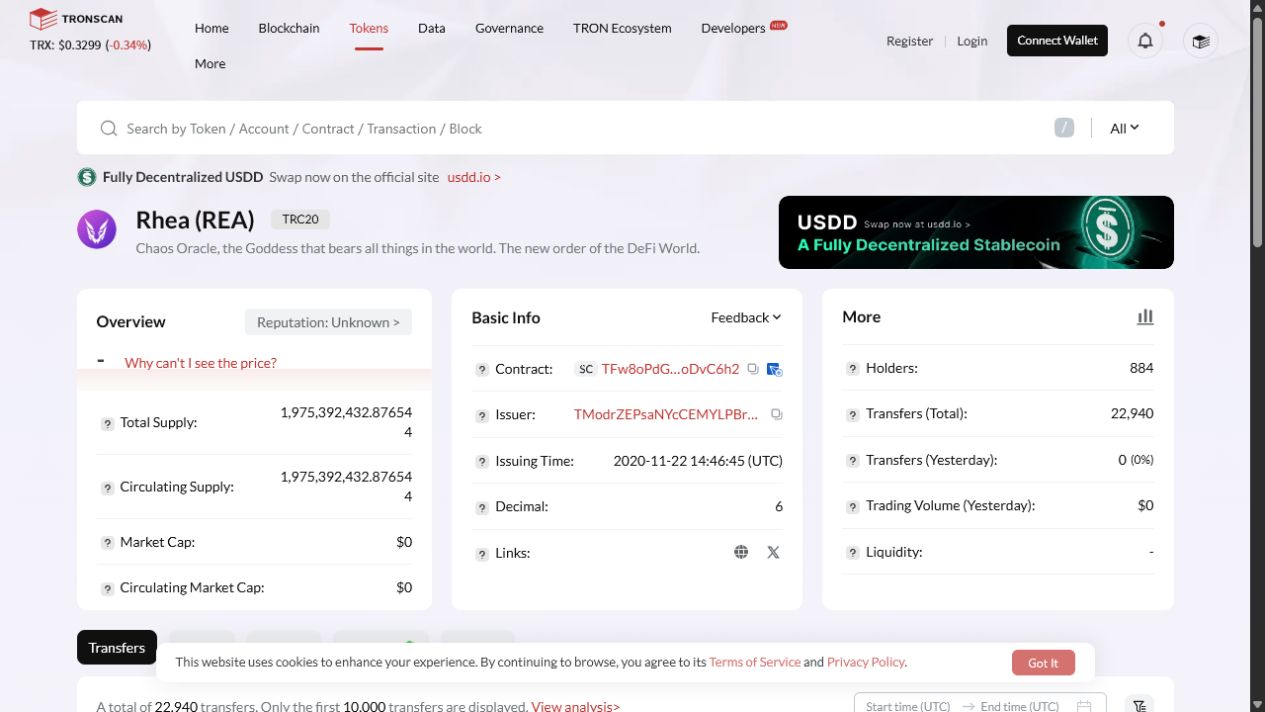The height and width of the screenshot is (712, 1265).
Task: Click the slash shortcut icon in search bar
Action: click(x=1064, y=127)
